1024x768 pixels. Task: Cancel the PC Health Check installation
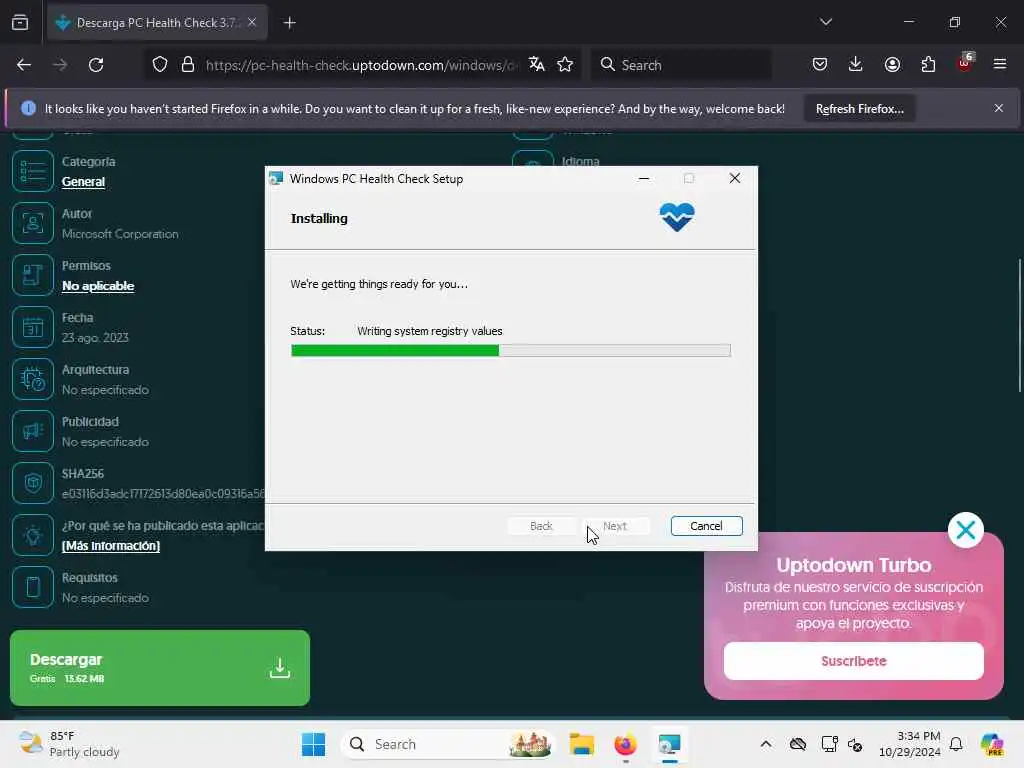tap(706, 526)
